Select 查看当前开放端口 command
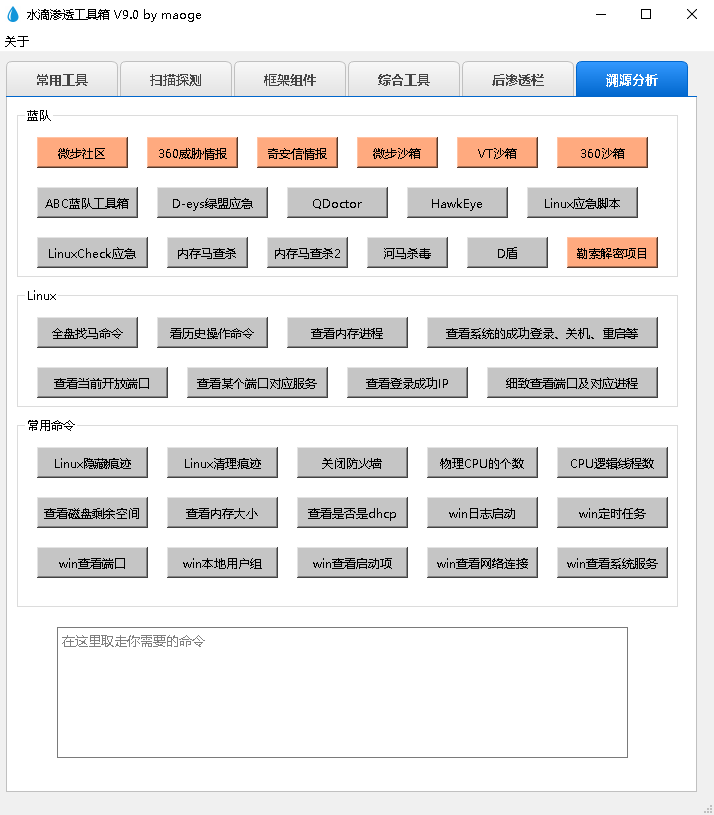714x815 pixels. (102, 383)
